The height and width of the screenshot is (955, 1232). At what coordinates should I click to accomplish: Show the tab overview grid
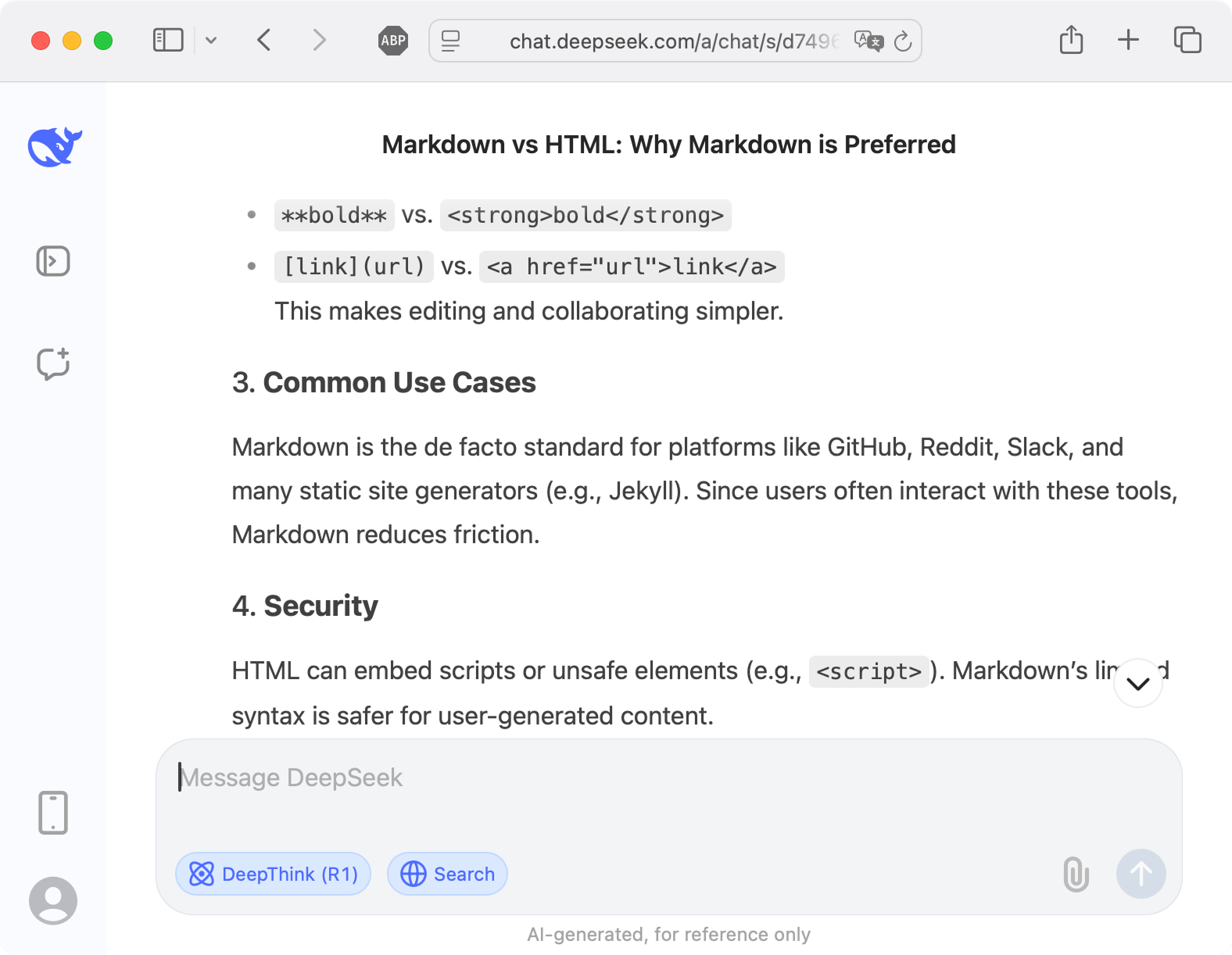click(x=1187, y=40)
